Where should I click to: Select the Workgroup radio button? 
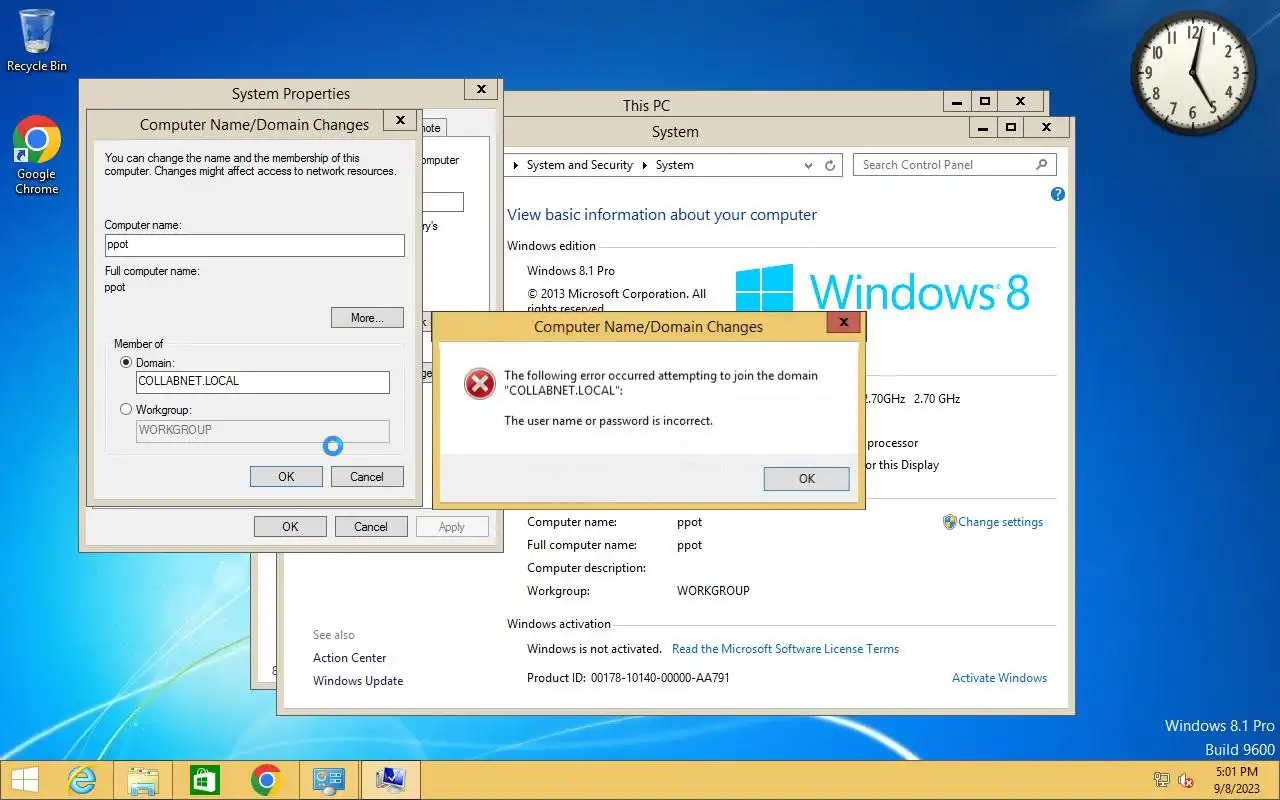pyautogui.click(x=126, y=409)
